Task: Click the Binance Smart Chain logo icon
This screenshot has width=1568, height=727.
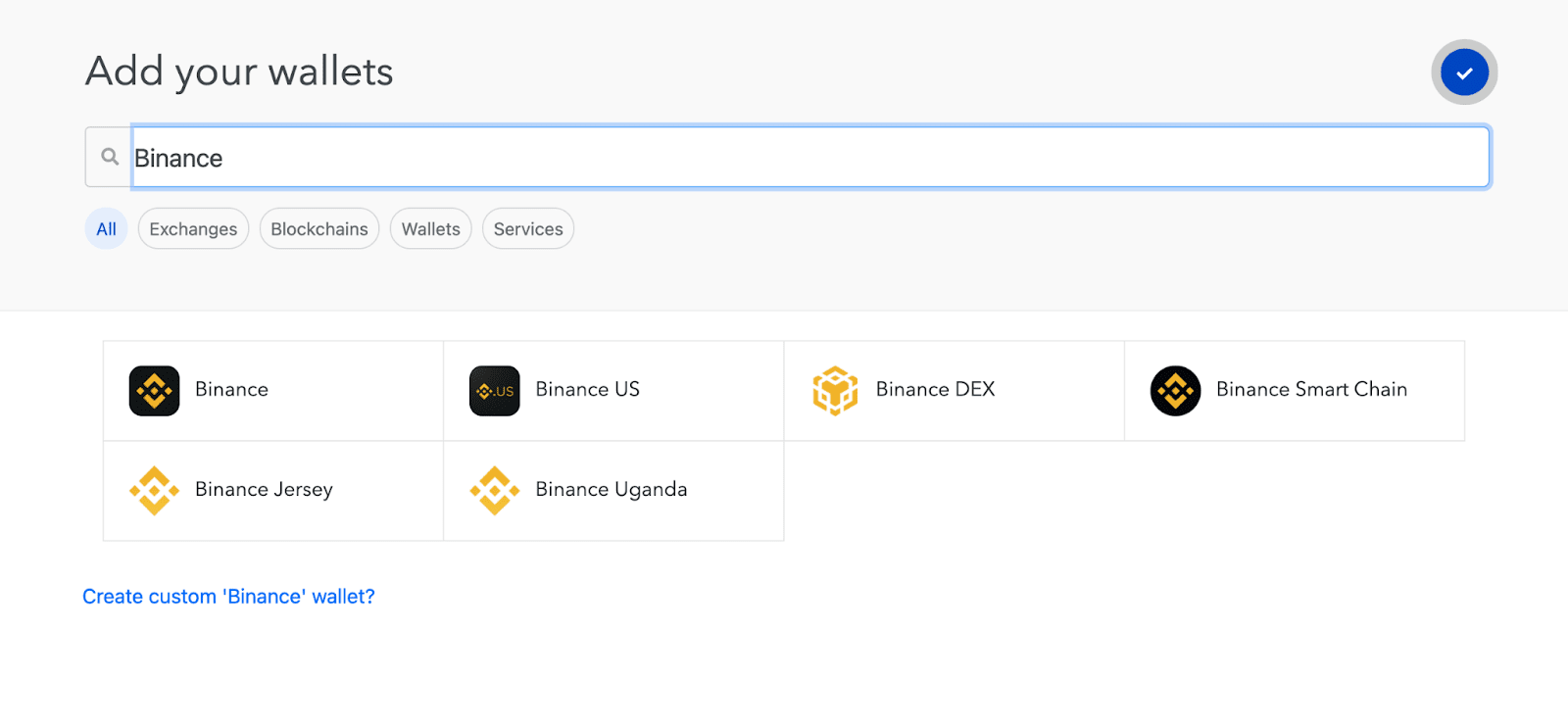Action: click(1175, 391)
